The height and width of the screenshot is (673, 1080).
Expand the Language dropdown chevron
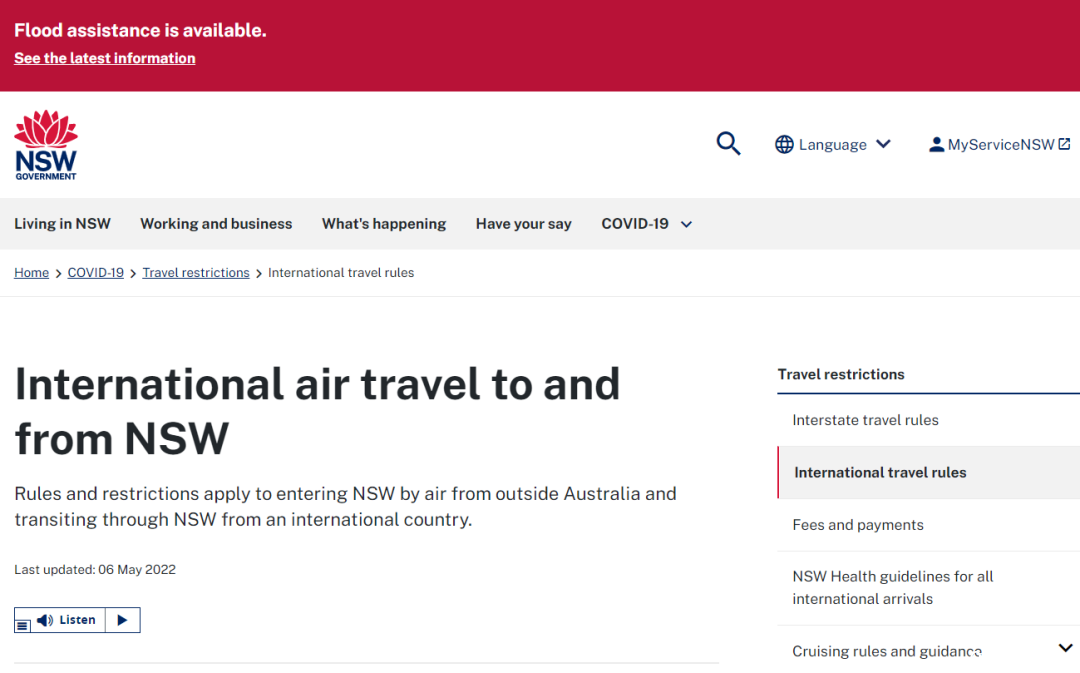coord(884,144)
